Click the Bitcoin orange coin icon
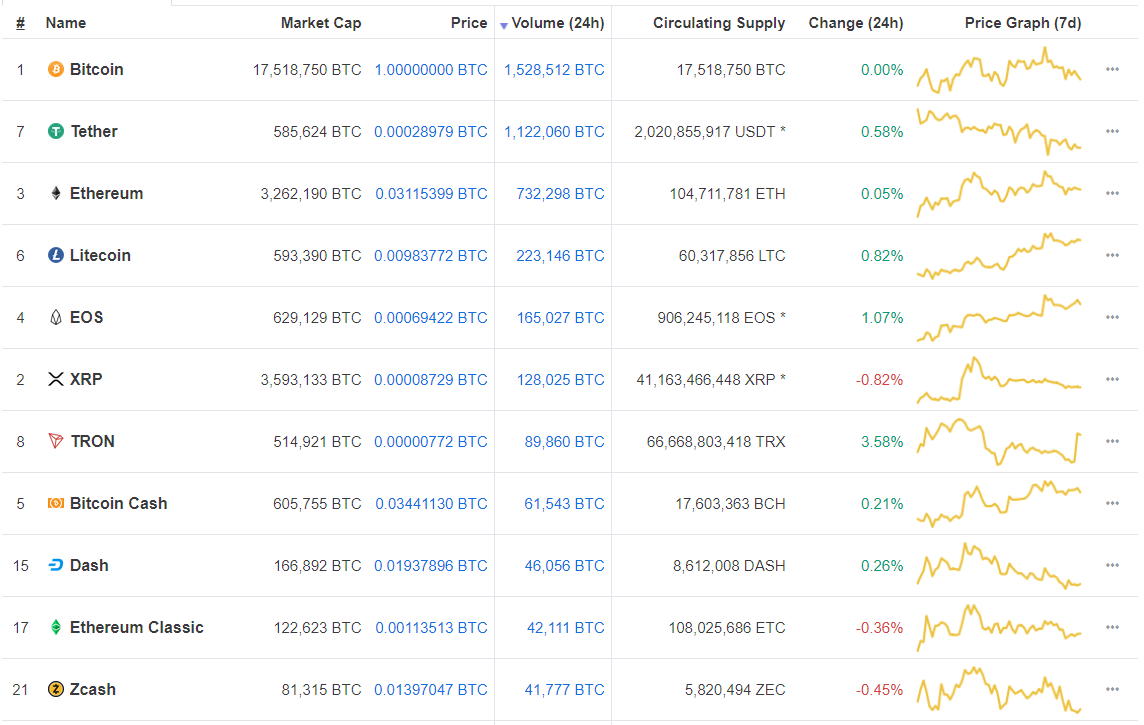The width and height of the screenshot is (1144, 725). pyautogui.click(x=56, y=70)
